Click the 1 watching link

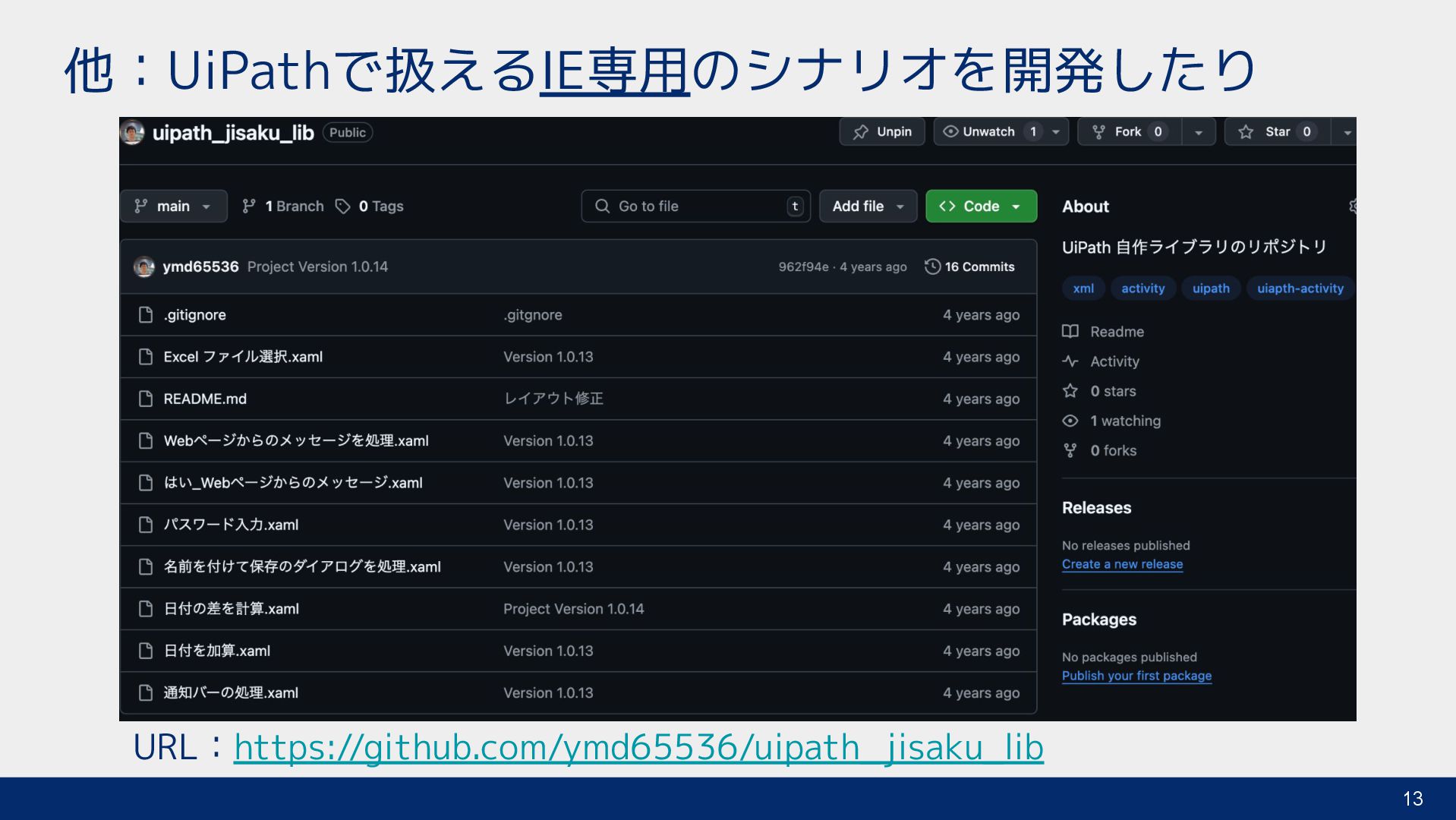click(1125, 421)
